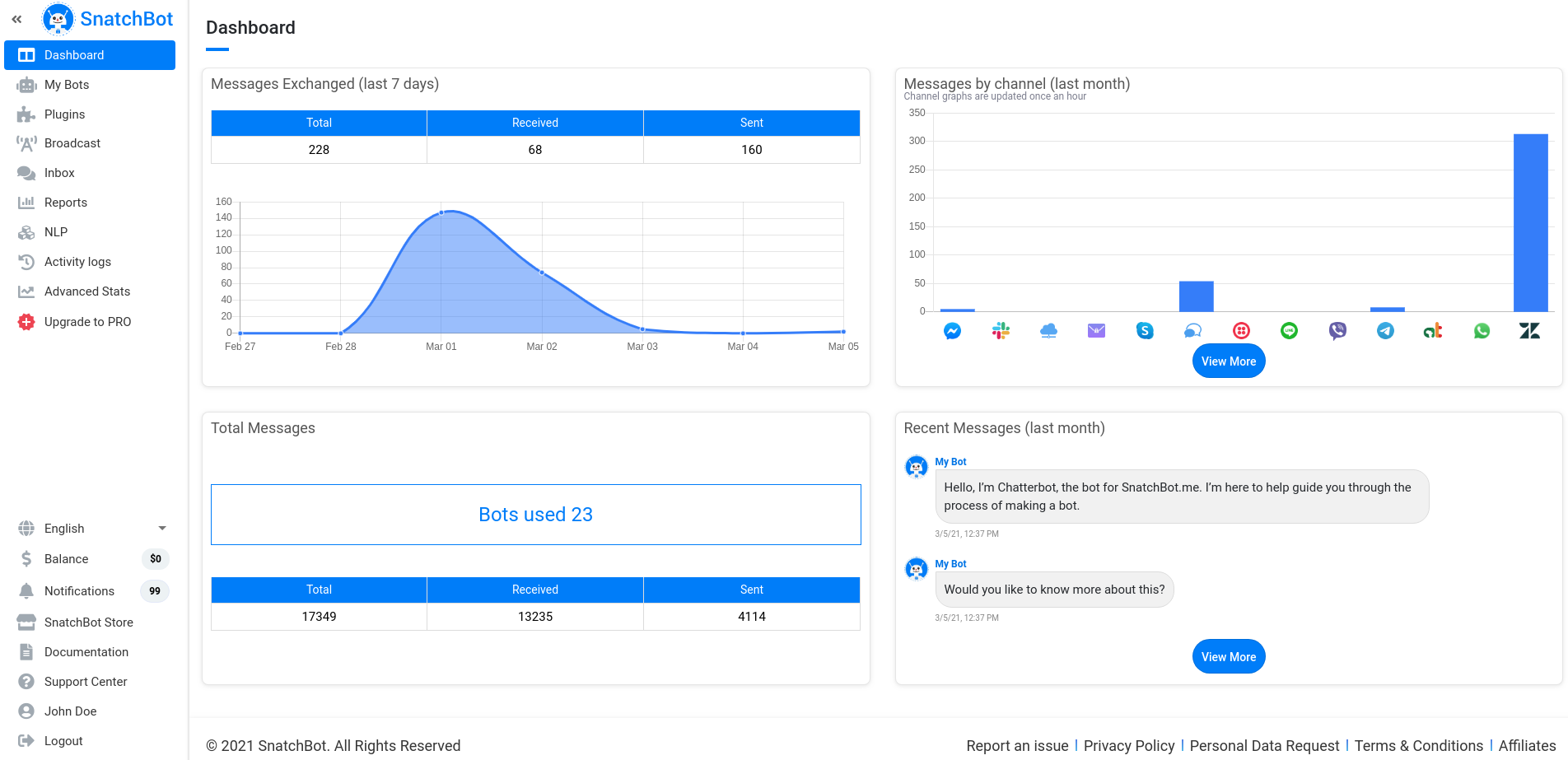Open the Dashboard menu item
The width and height of the screenshot is (1568, 760).
tap(90, 55)
